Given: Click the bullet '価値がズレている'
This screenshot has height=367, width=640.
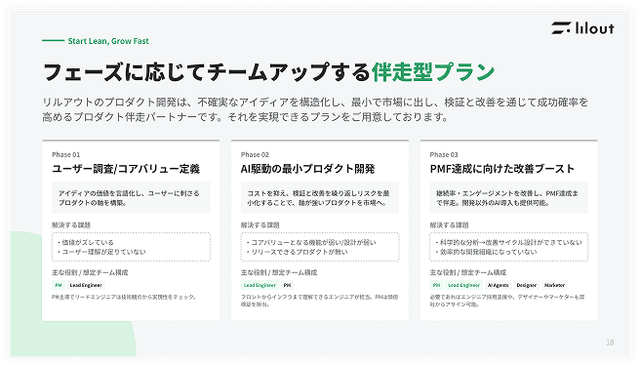Looking at the screenshot, I should [x=86, y=242].
